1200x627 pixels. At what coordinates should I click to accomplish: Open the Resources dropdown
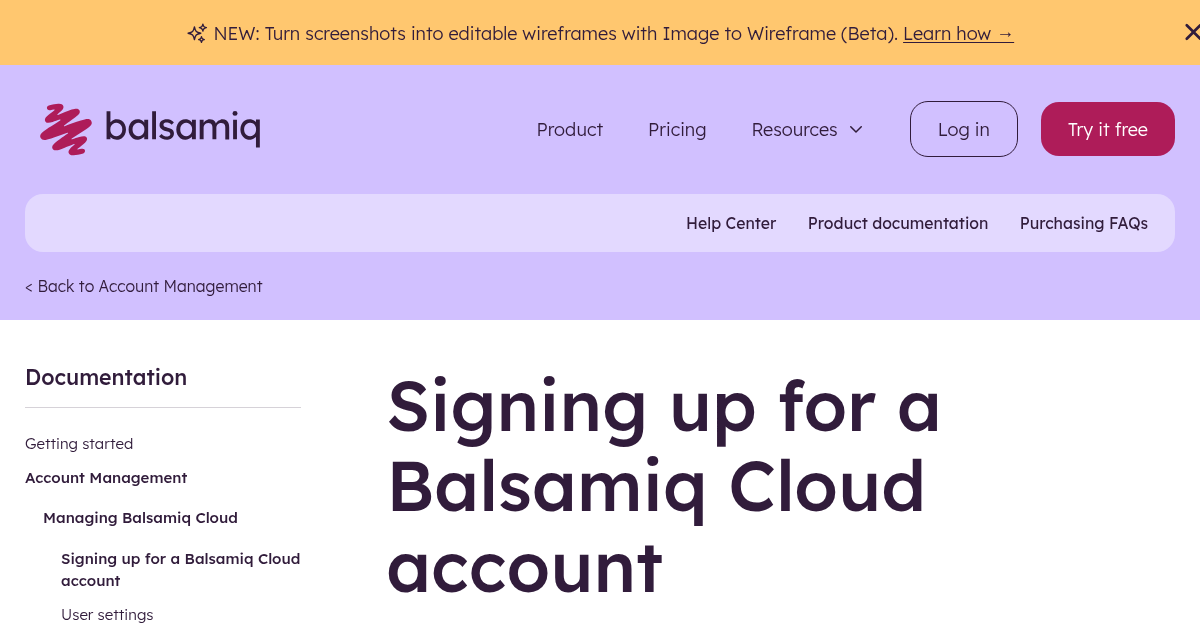(x=794, y=129)
